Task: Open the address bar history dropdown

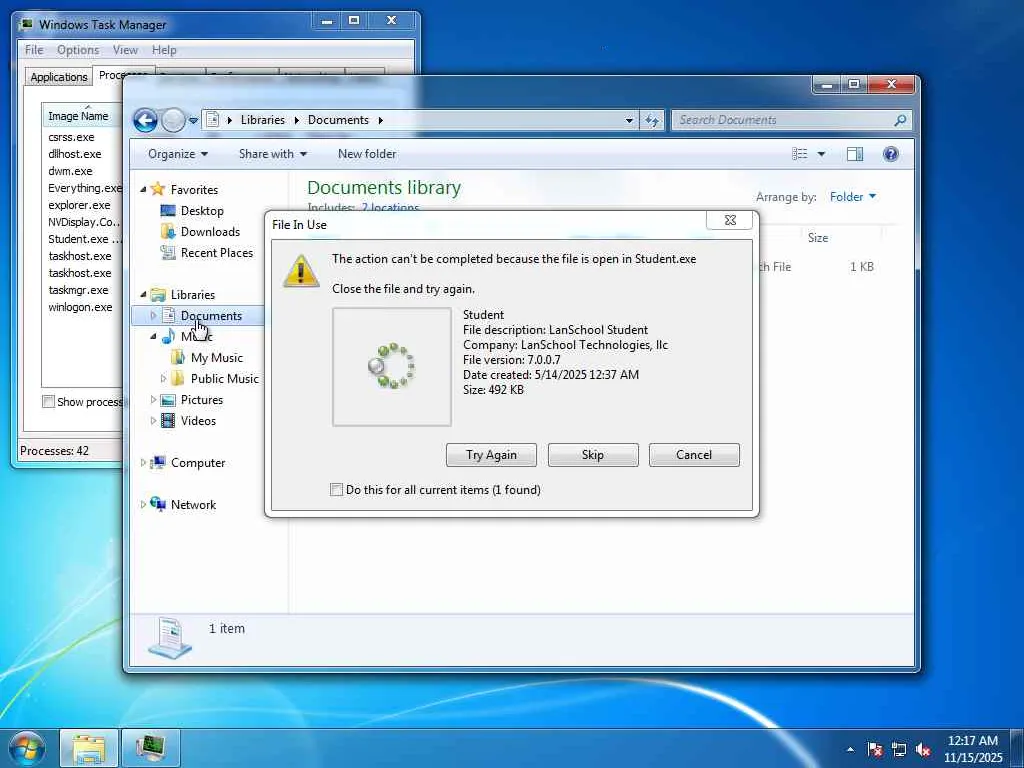Action: tap(629, 120)
